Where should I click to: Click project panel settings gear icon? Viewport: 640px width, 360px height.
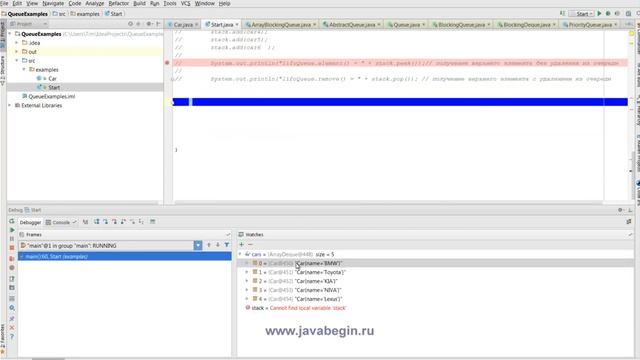point(149,24)
